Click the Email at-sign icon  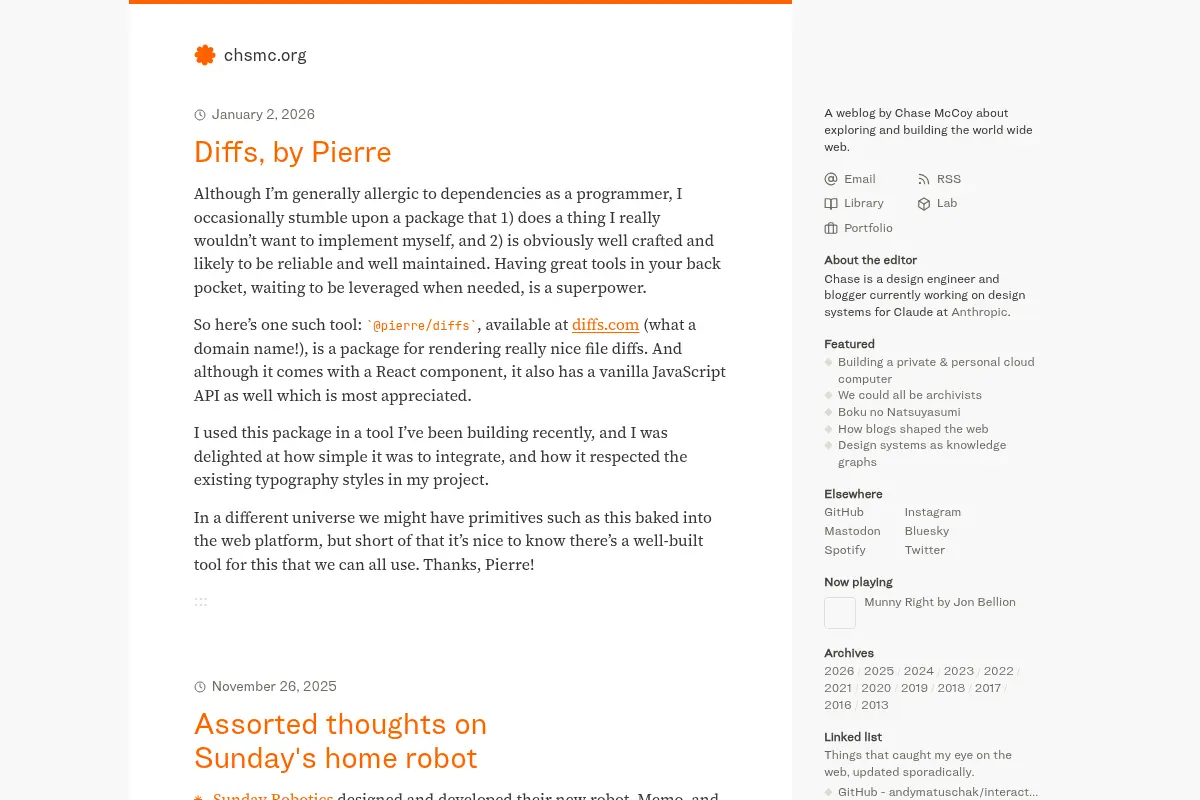click(831, 179)
